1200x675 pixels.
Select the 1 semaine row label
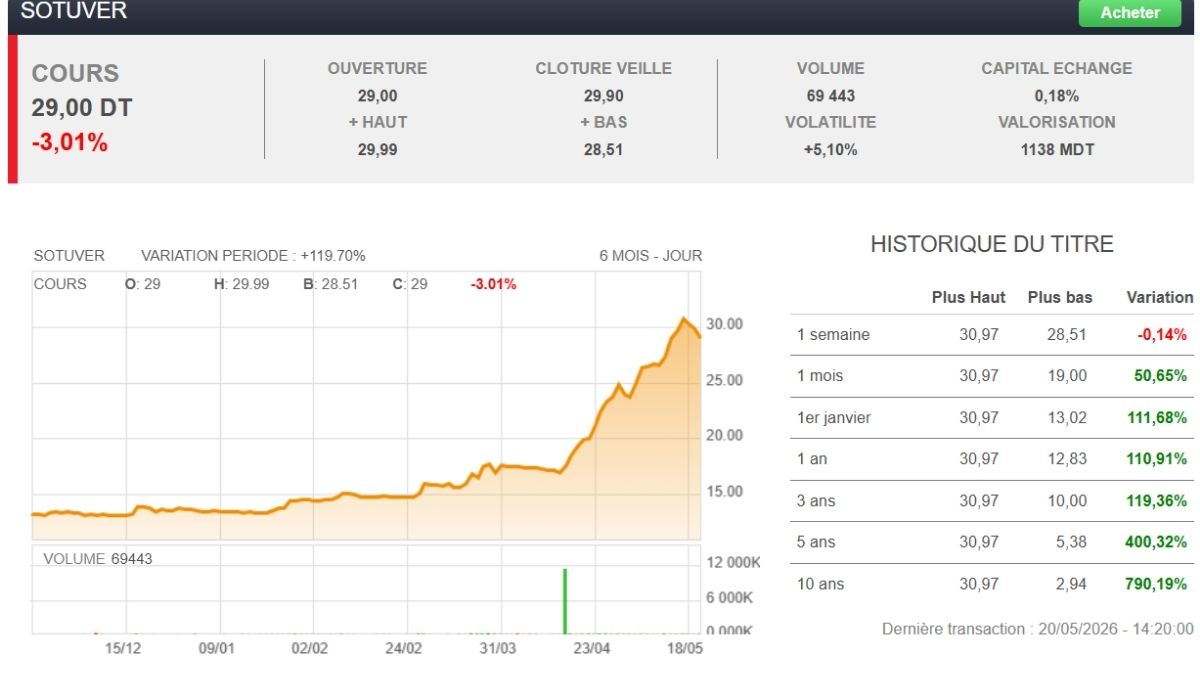[833, 335]
